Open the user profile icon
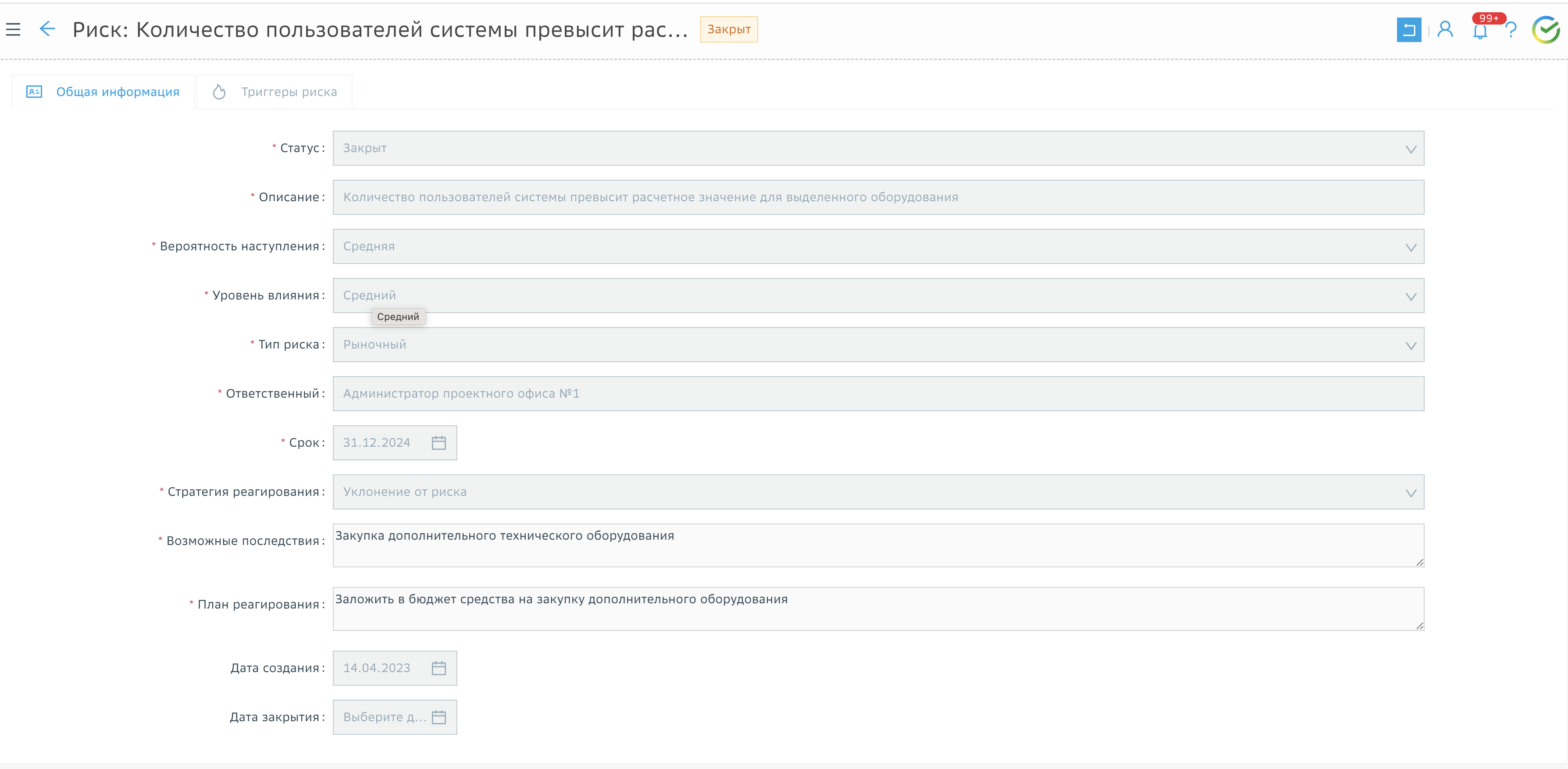This screenshot has height=769, width=1568. [1445, 29]
